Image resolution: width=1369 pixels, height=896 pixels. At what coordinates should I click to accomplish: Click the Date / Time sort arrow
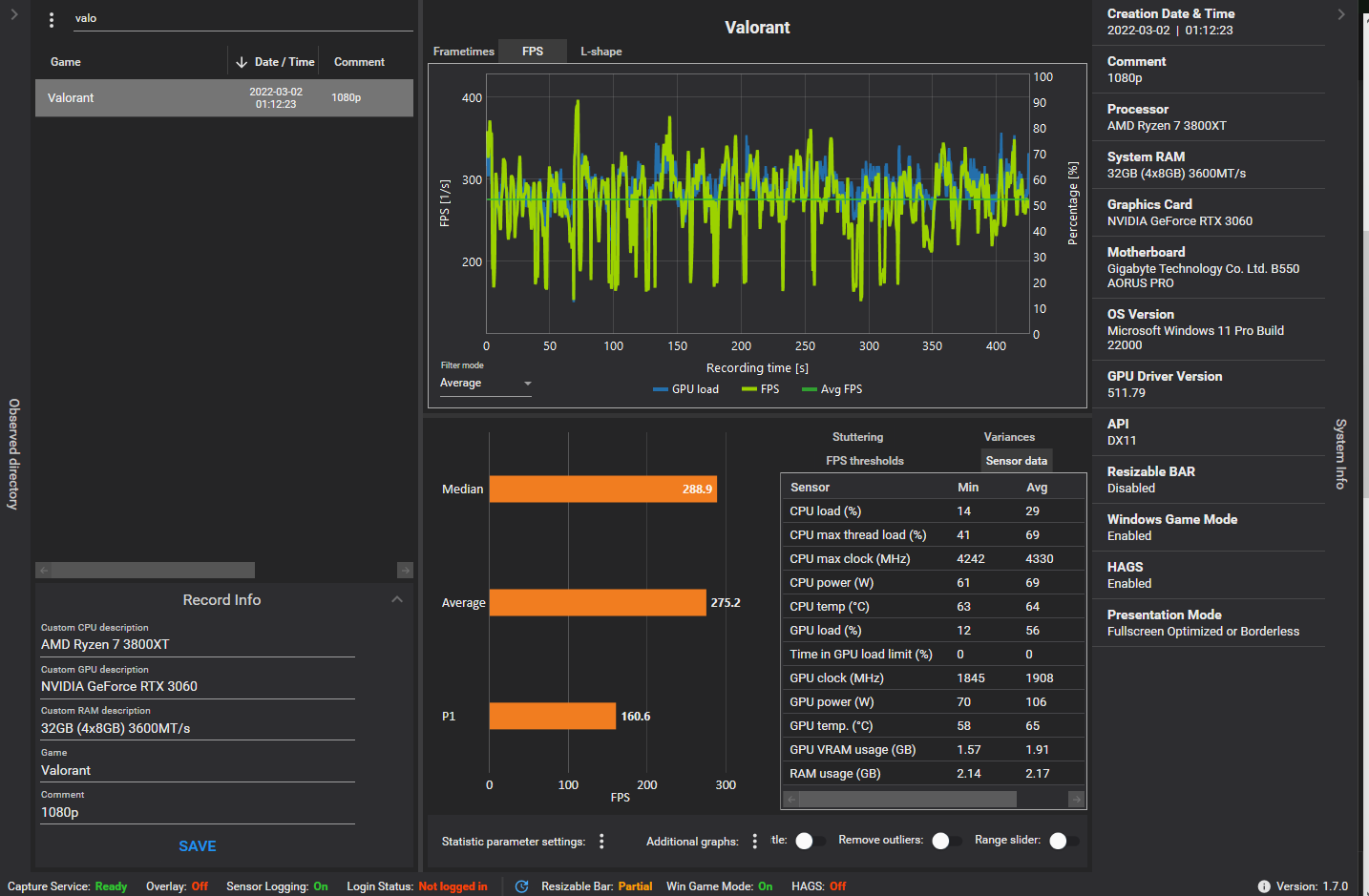click(x=242, y=62)
